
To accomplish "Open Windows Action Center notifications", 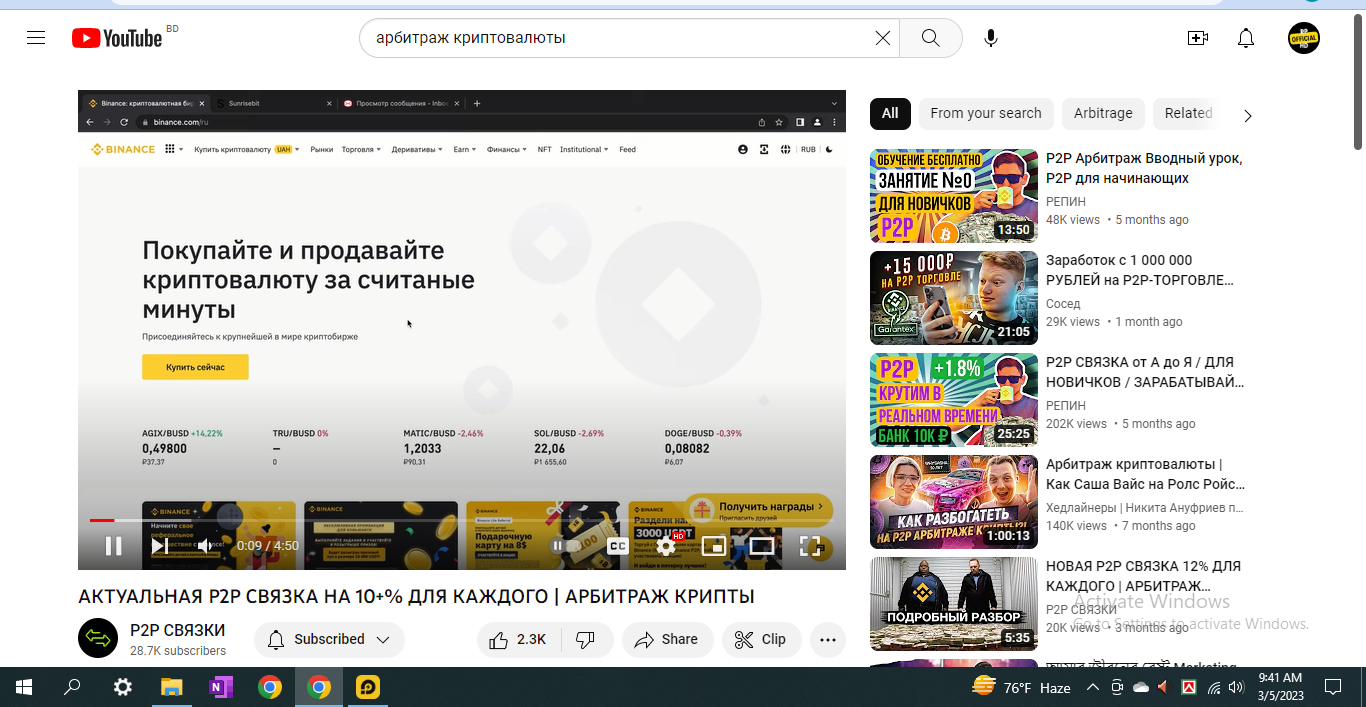I will tap(1333, 687).
